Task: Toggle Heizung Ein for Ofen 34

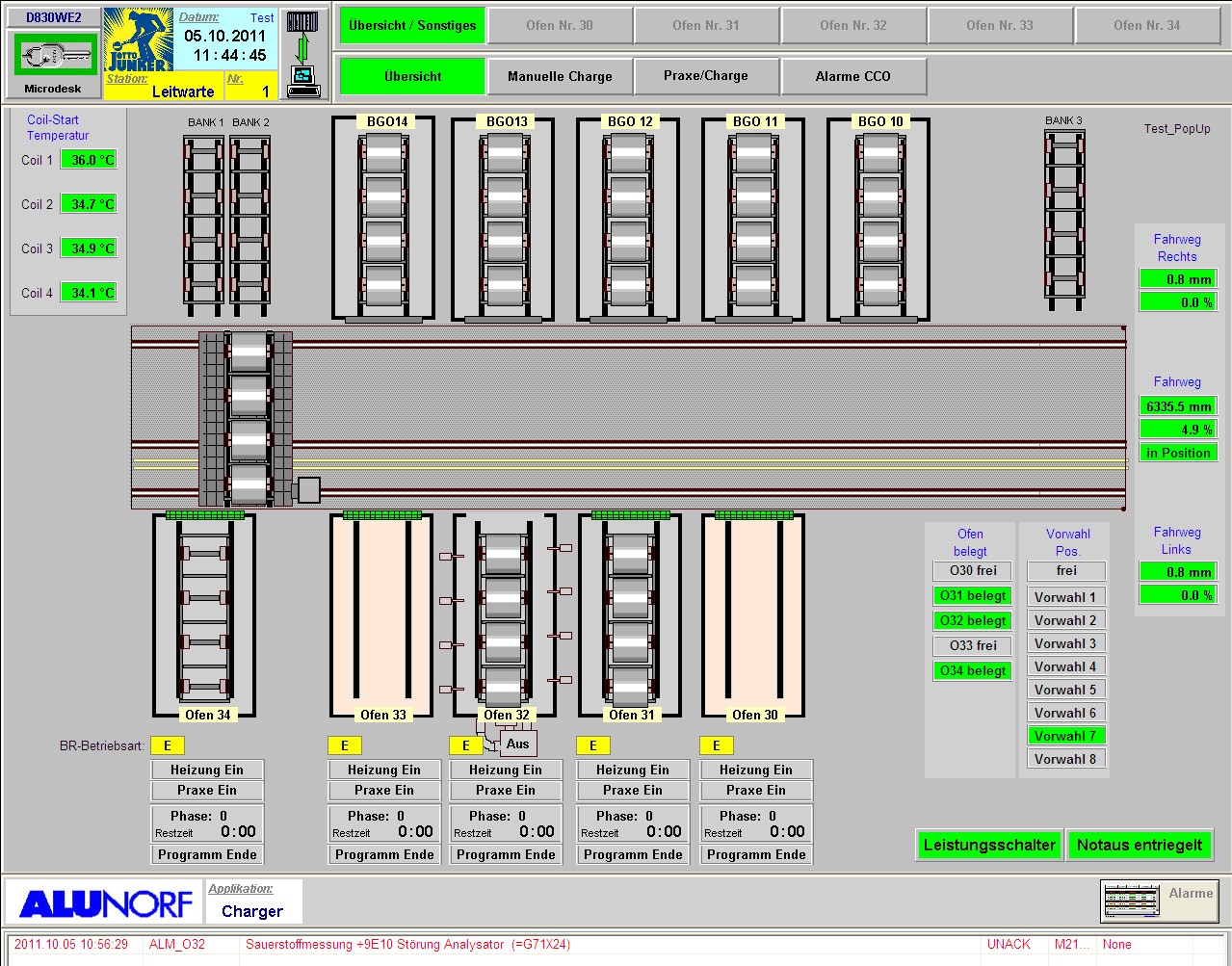Action: (x=207, y=770)
